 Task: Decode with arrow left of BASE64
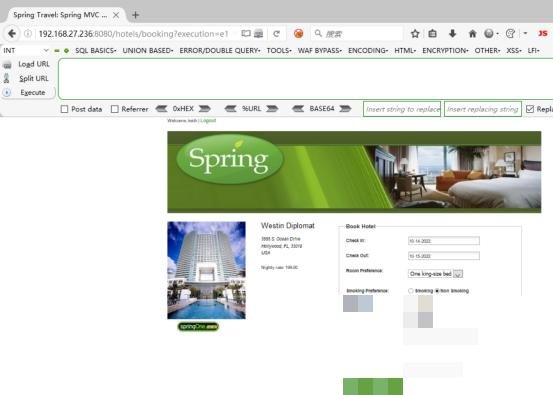pos(298,109)
